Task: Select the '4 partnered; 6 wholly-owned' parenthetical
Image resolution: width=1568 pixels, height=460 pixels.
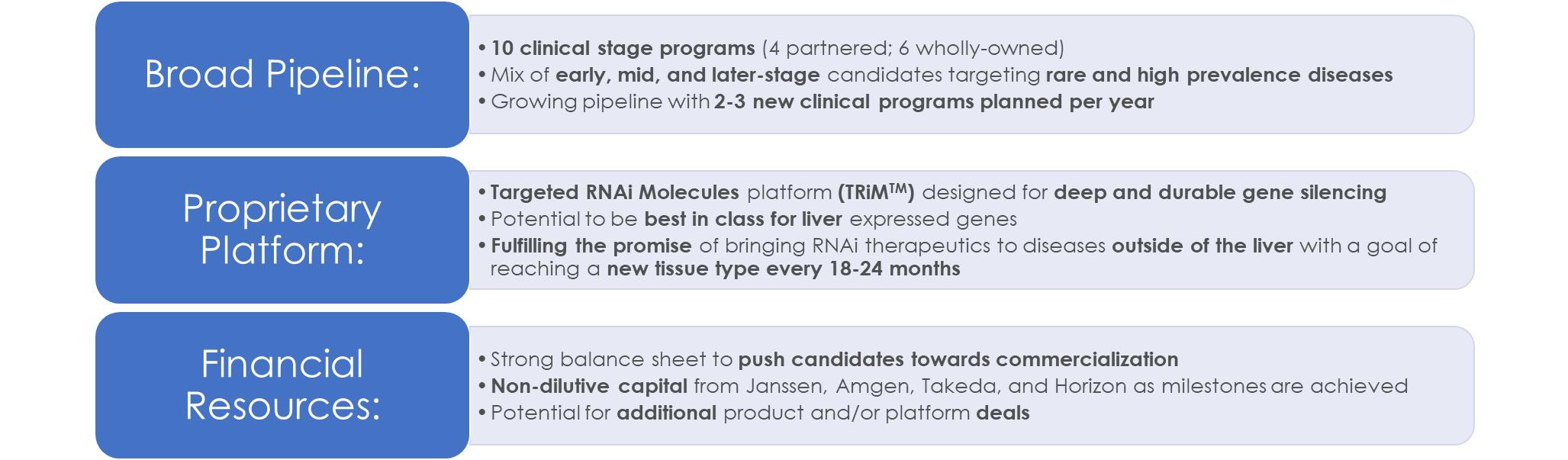Action: pos(913,48)
